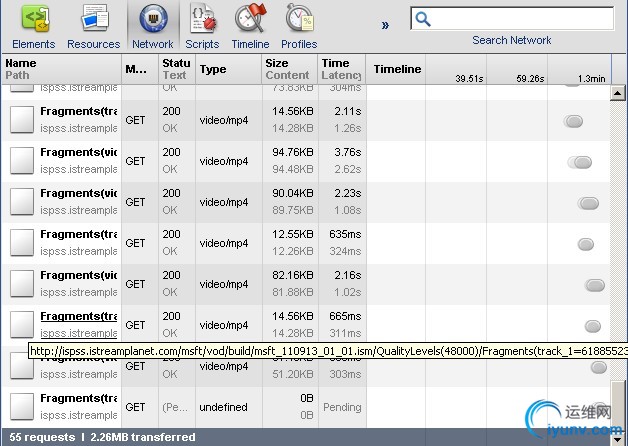The image size is (628, 446).
Task: Open the Scripts panel icon
Action: point(202,27)
